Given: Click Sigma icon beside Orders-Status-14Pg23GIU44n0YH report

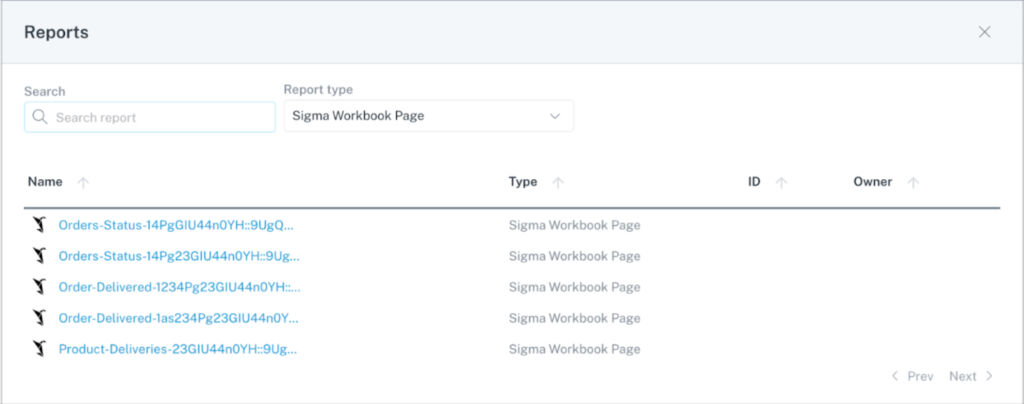Looking at the screenshot, I should (x=40, y=256).
